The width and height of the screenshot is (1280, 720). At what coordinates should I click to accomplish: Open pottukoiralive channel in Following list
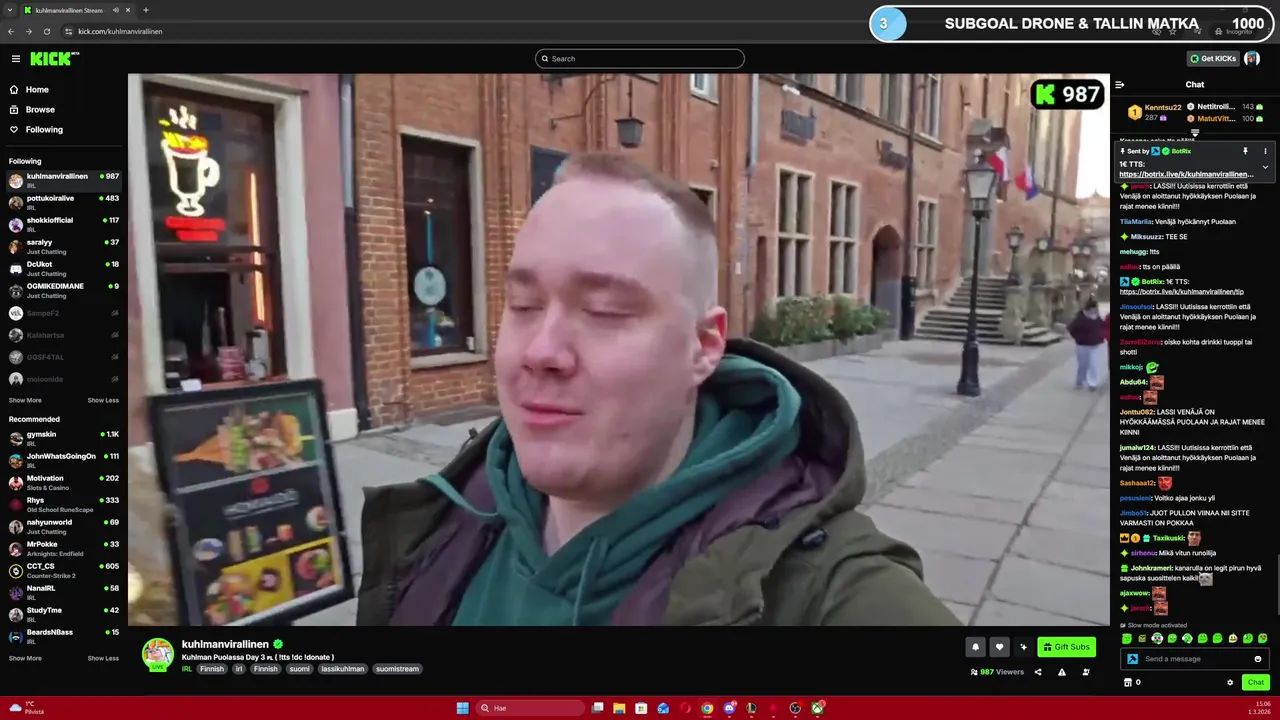tap(64, 202)
